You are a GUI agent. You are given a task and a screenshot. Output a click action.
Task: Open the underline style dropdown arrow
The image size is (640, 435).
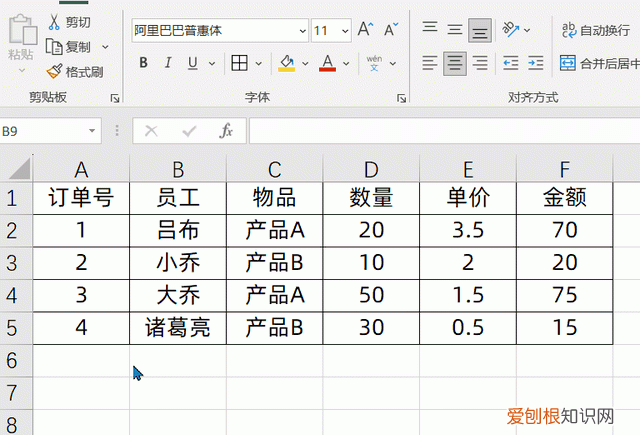212,63
